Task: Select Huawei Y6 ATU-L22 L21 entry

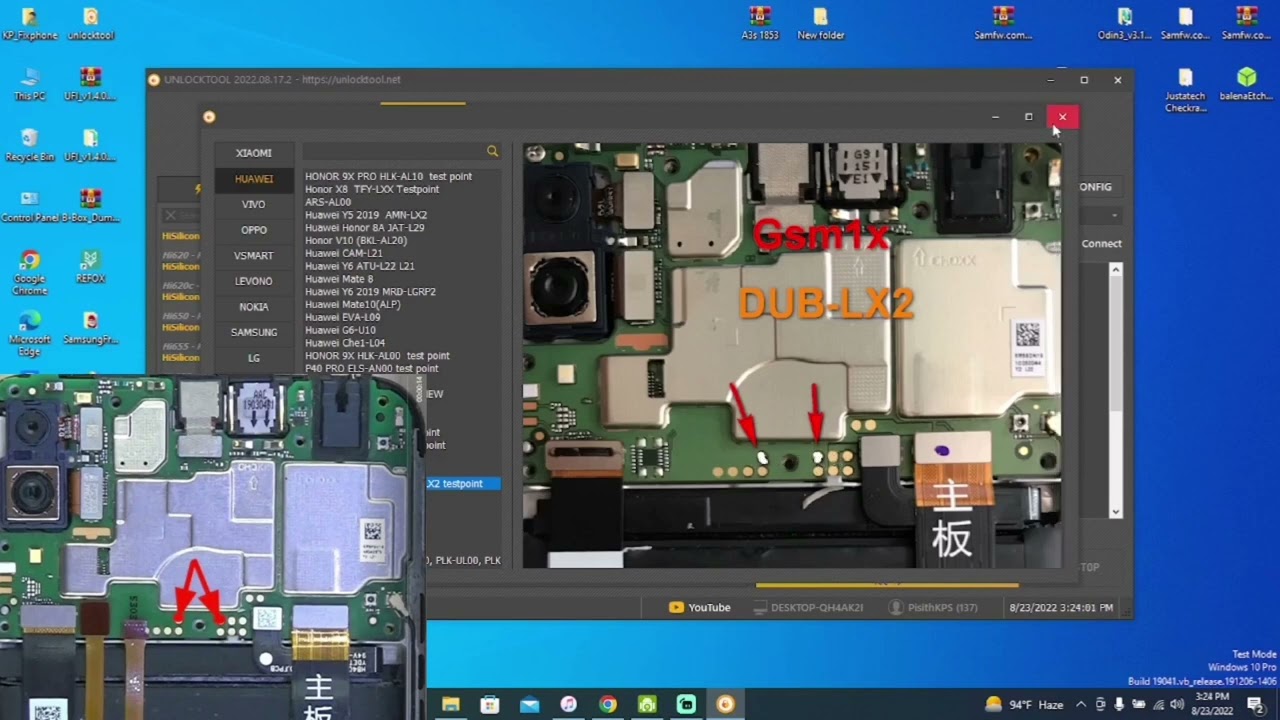Action: (360, 266)
